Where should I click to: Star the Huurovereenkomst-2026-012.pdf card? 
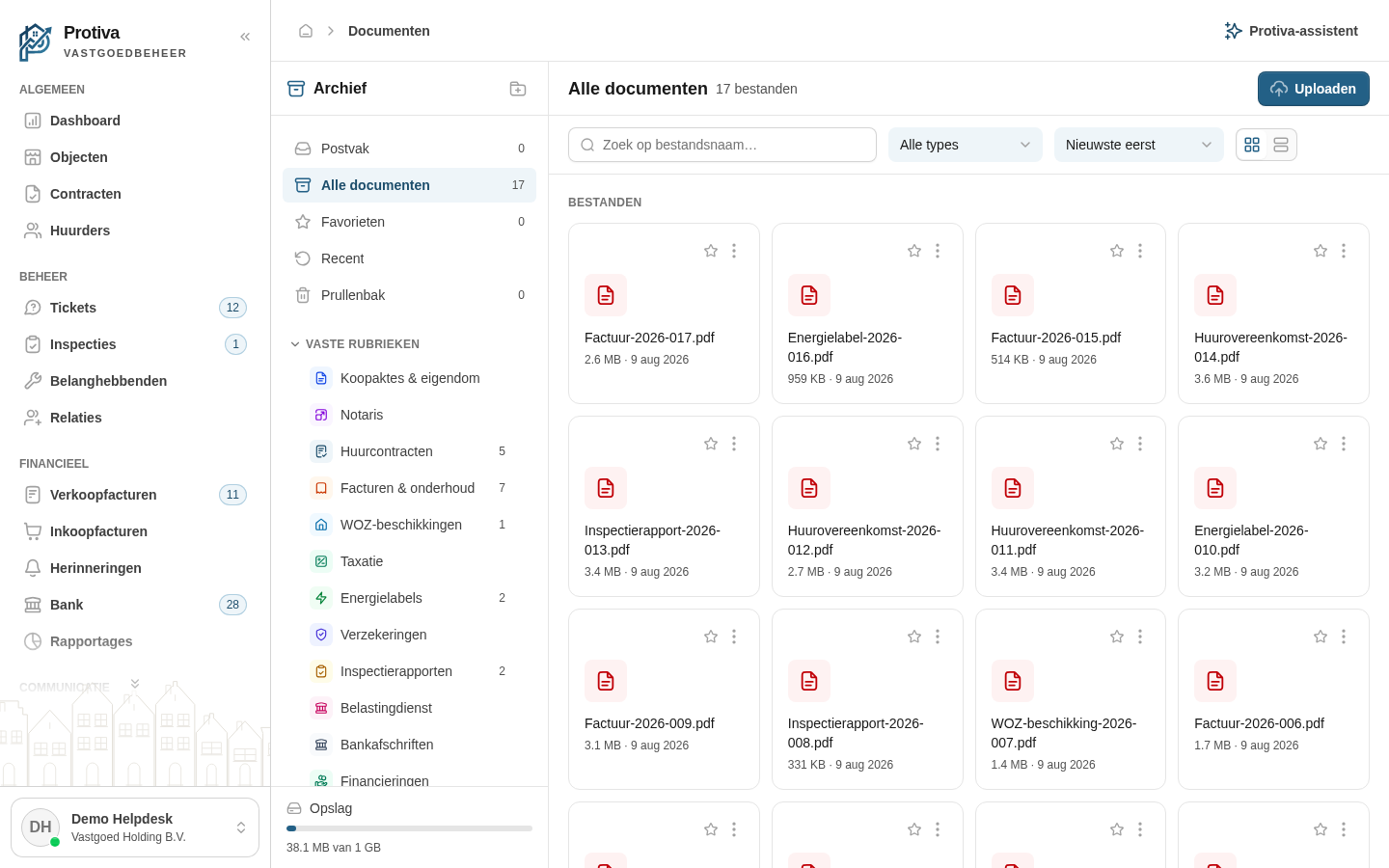click(914, 444)
